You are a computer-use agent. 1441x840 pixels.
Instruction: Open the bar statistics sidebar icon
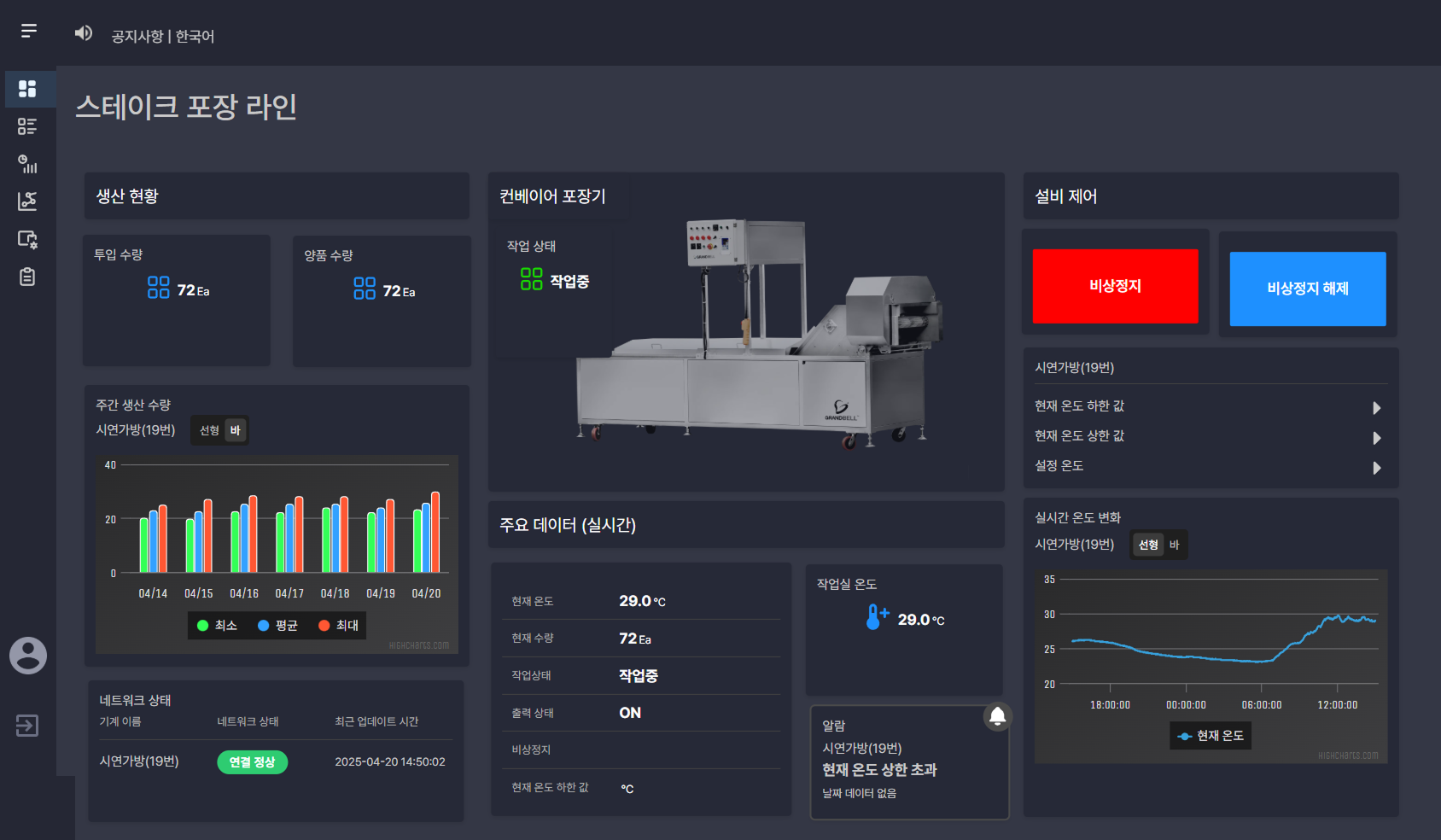pos(27,164)
